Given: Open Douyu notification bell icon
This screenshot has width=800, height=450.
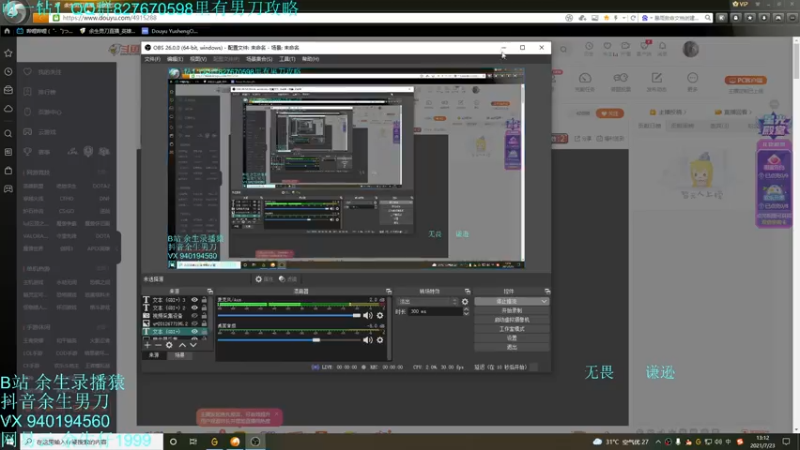Looking at the screenshot, I should tap(662, 48).
